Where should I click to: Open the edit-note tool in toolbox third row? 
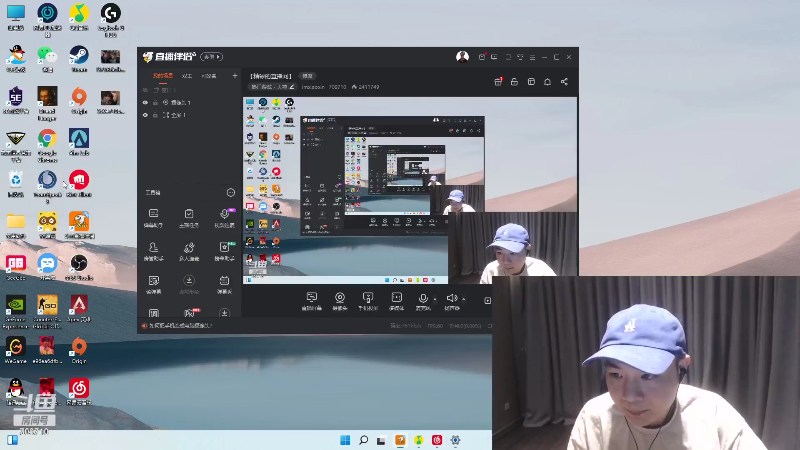pos(154,285)
